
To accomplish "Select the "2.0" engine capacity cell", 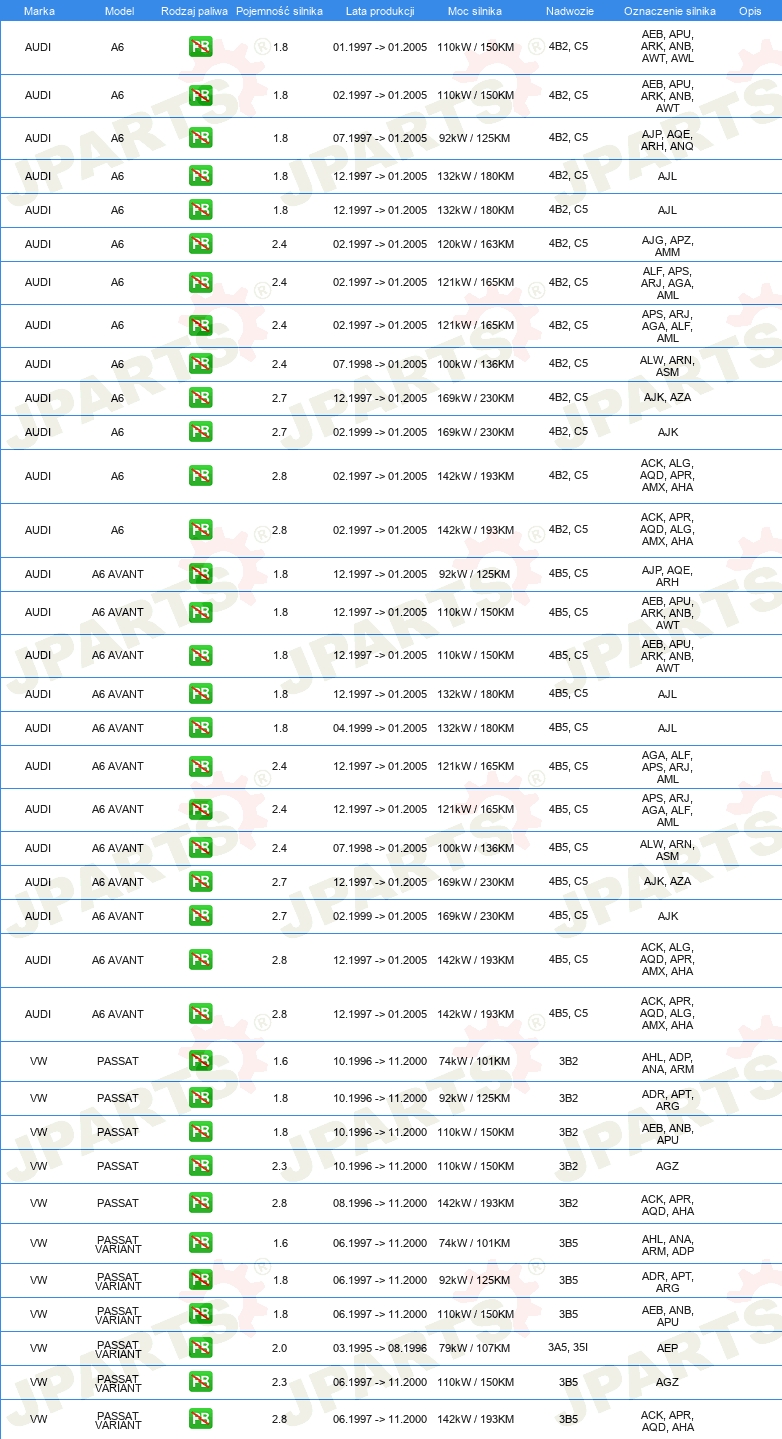I will tap(279, 1348).
